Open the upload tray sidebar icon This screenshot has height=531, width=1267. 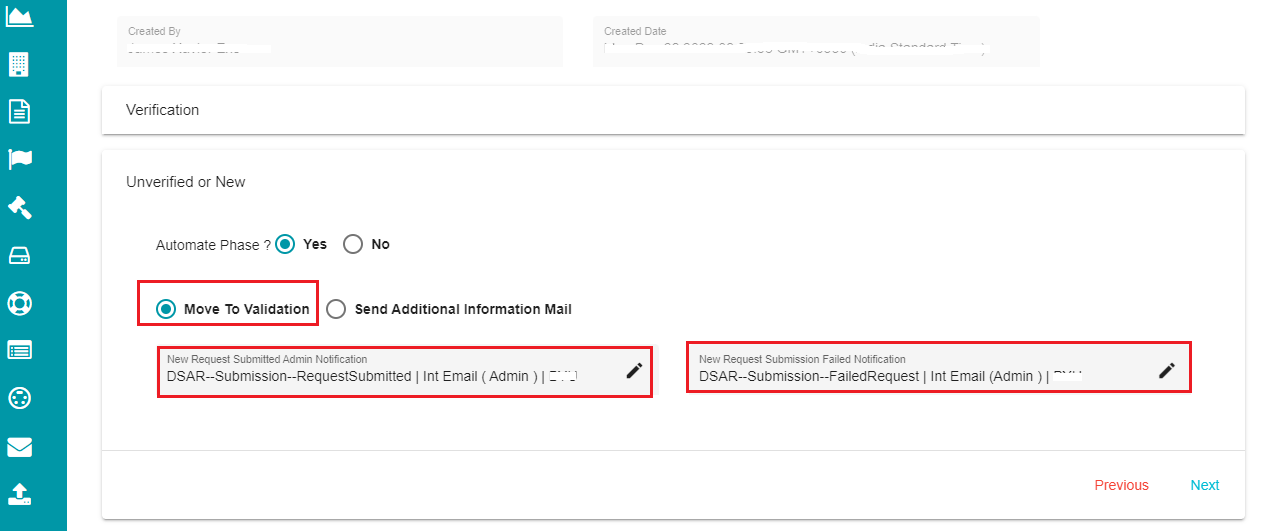coord(20,493)
